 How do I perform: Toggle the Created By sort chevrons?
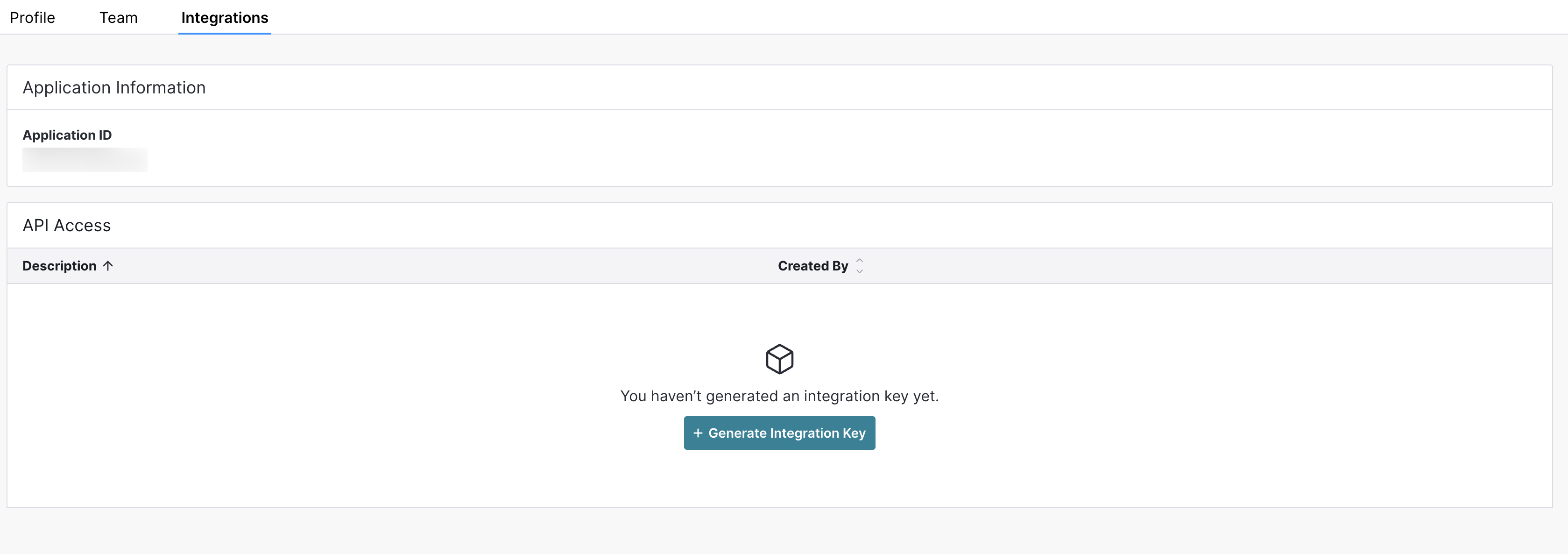tap(860, 266)
